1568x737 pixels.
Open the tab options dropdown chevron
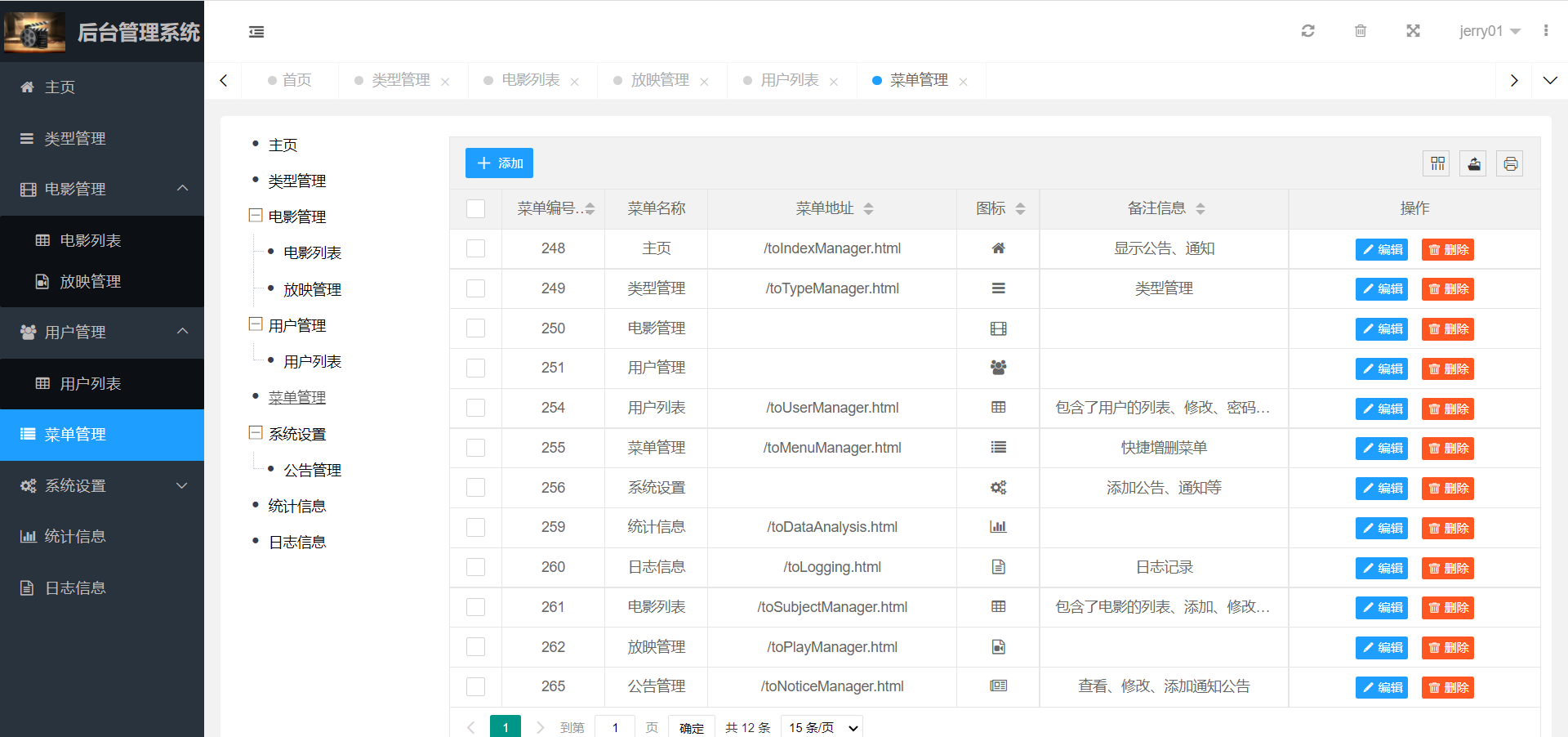point(1550,80)
